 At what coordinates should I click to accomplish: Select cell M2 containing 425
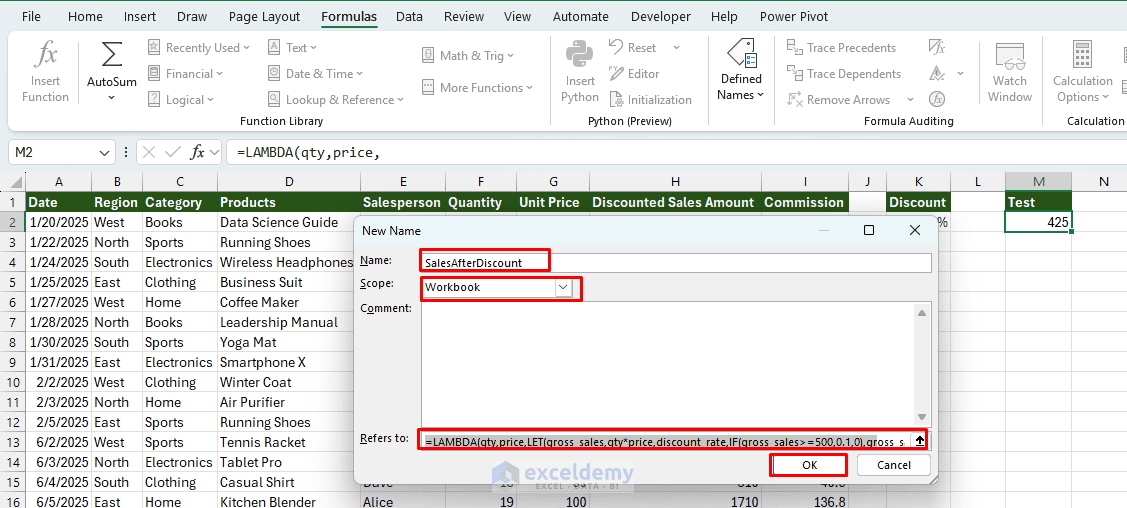1038,222
